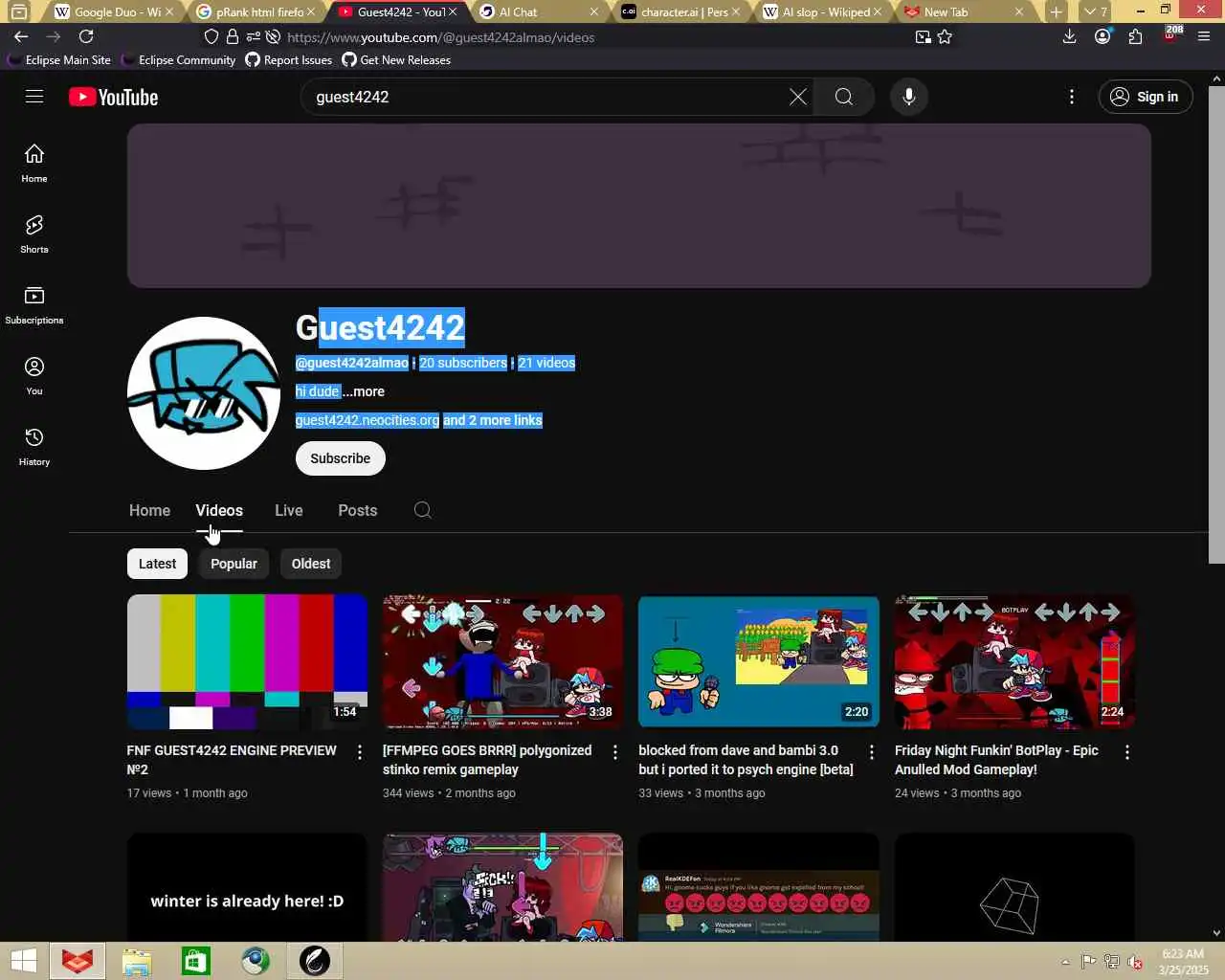
Task: Close the Guest4242 YouTube tab
Action: point(453,11)
